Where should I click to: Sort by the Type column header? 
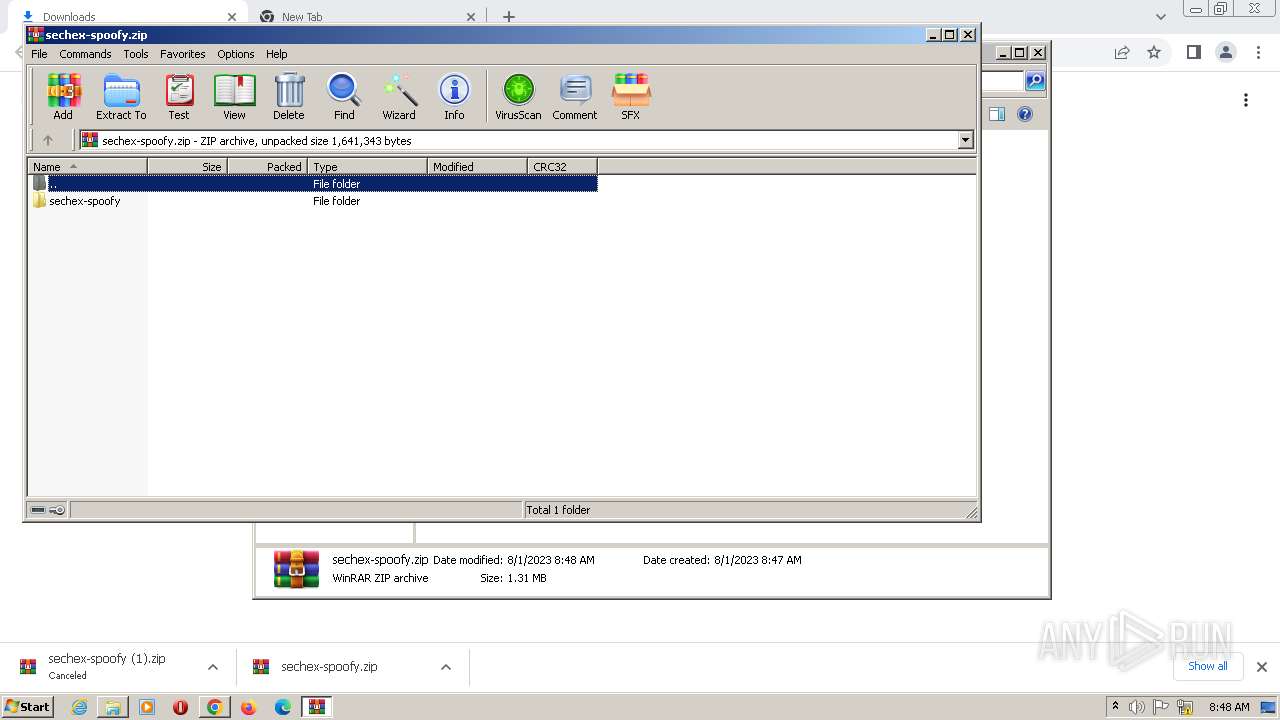tap(367, 167)
